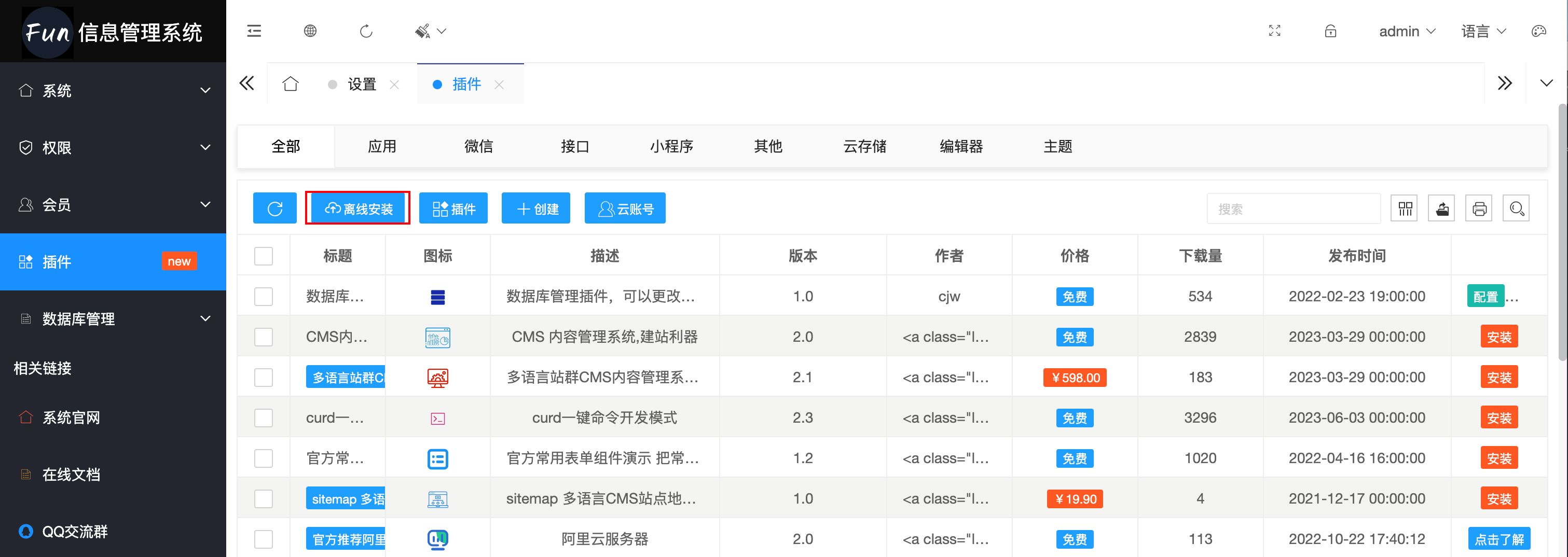Click 安装 for the curd plugin
This screenshot has width=1568, height=557.
(x=1499, y=418)
